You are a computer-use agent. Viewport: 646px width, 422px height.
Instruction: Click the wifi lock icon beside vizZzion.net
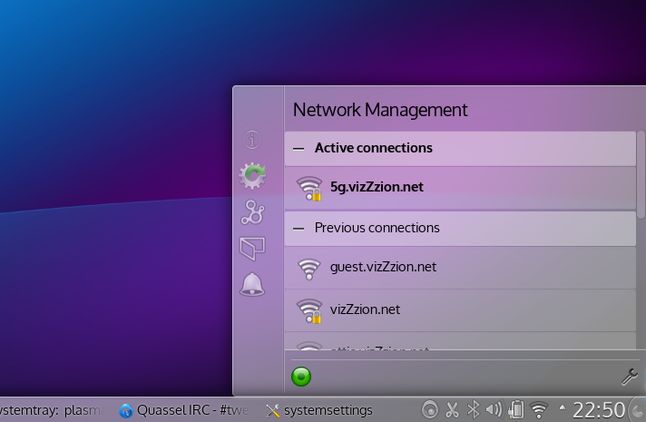(x=309, y=311)
